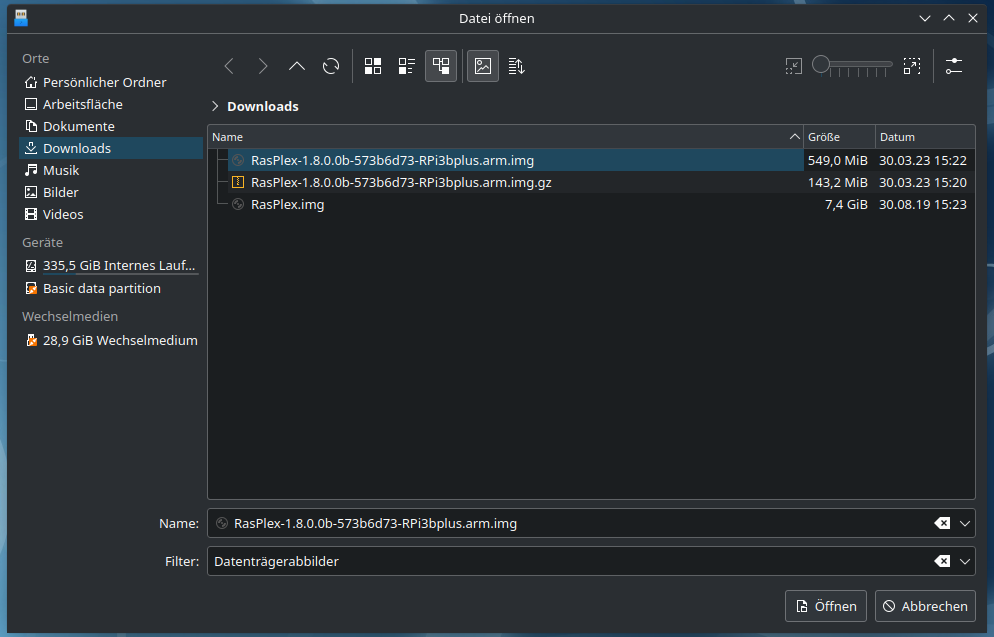Sort by Name column header
Viewport: 994px width, 637px height.
point(505,137)
